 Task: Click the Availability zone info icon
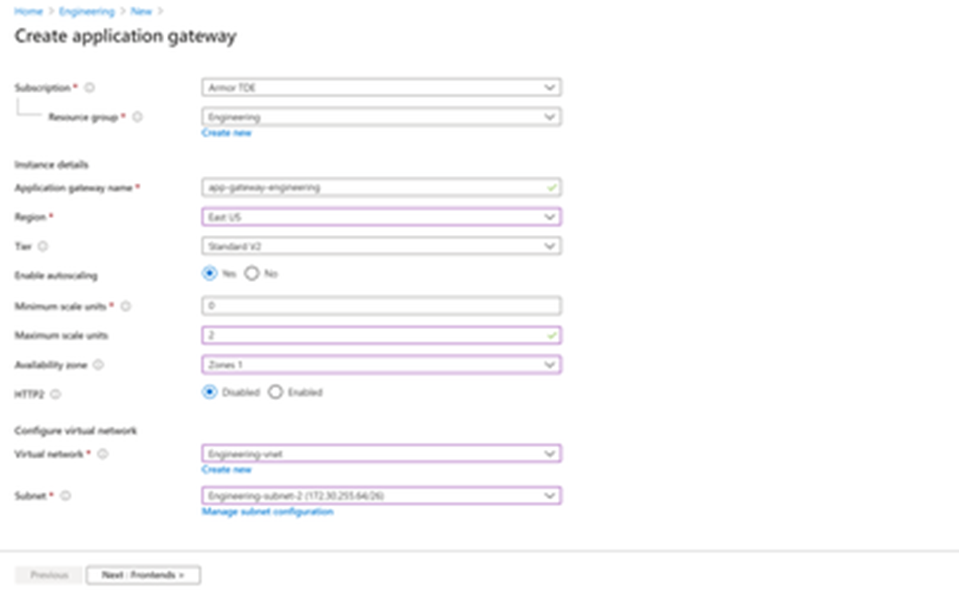point(97,365)
